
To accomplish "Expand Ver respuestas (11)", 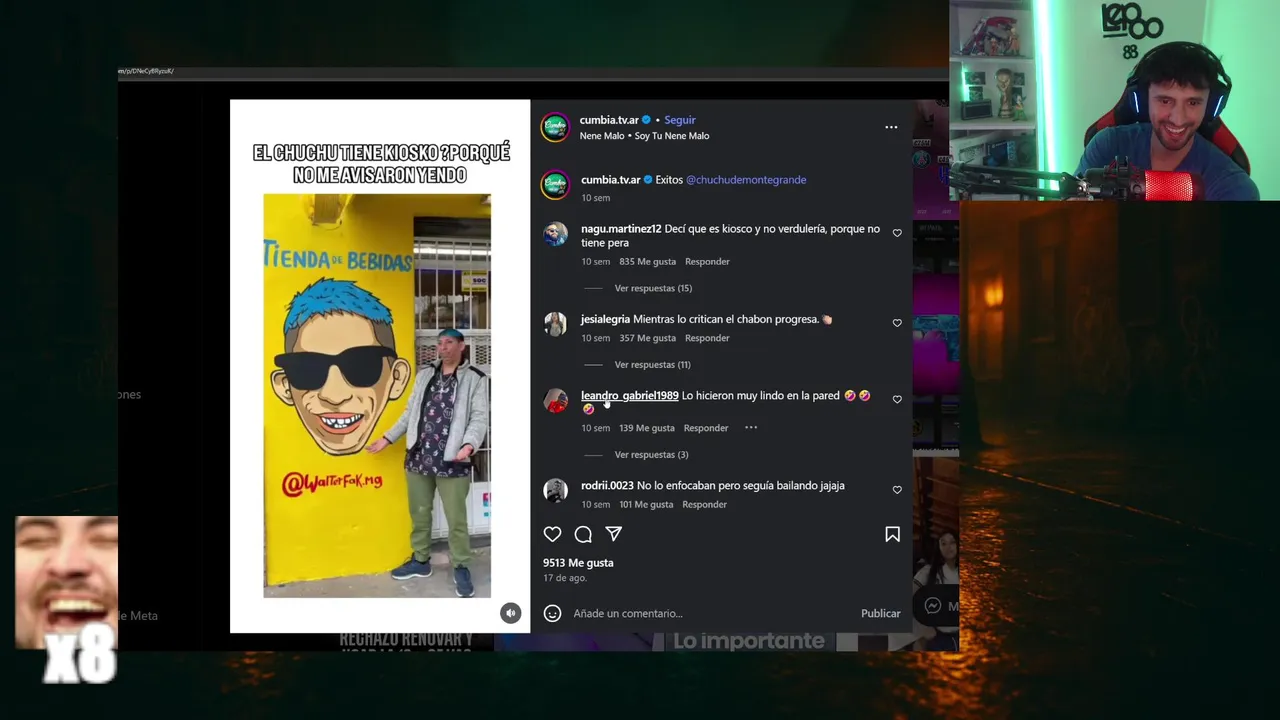I will click(652, 364).
